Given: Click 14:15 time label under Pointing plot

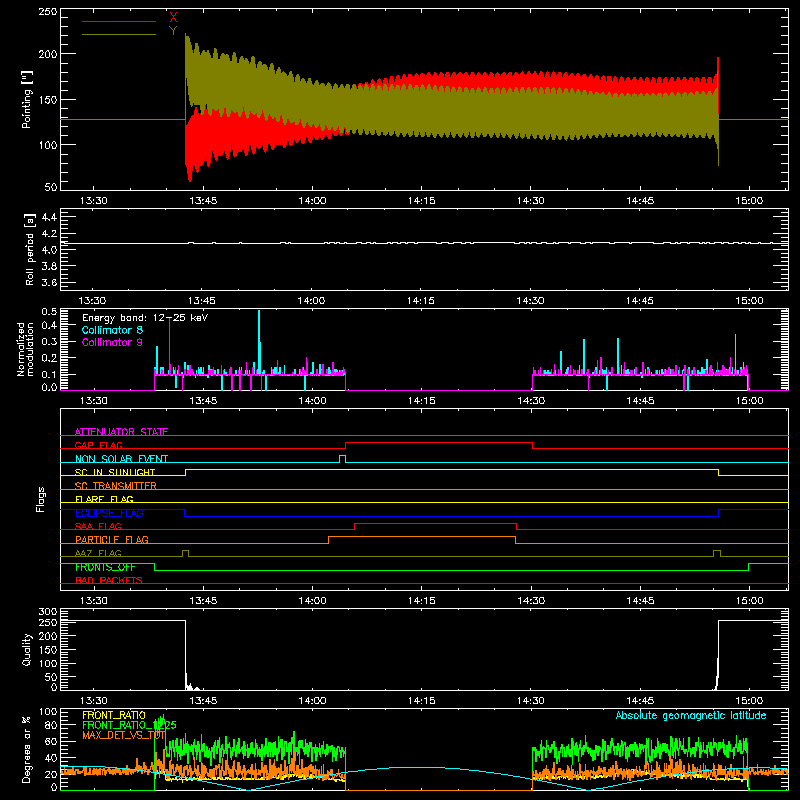Looking at the screenshot, I should point(421,201).
